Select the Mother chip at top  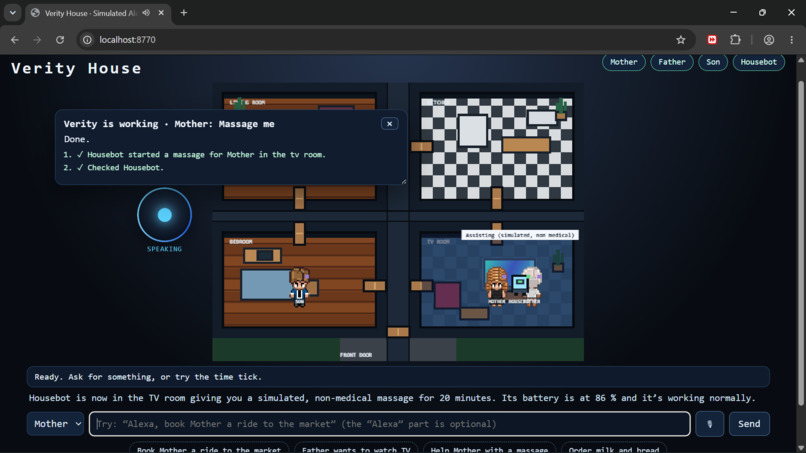click(x=624, y=62)
